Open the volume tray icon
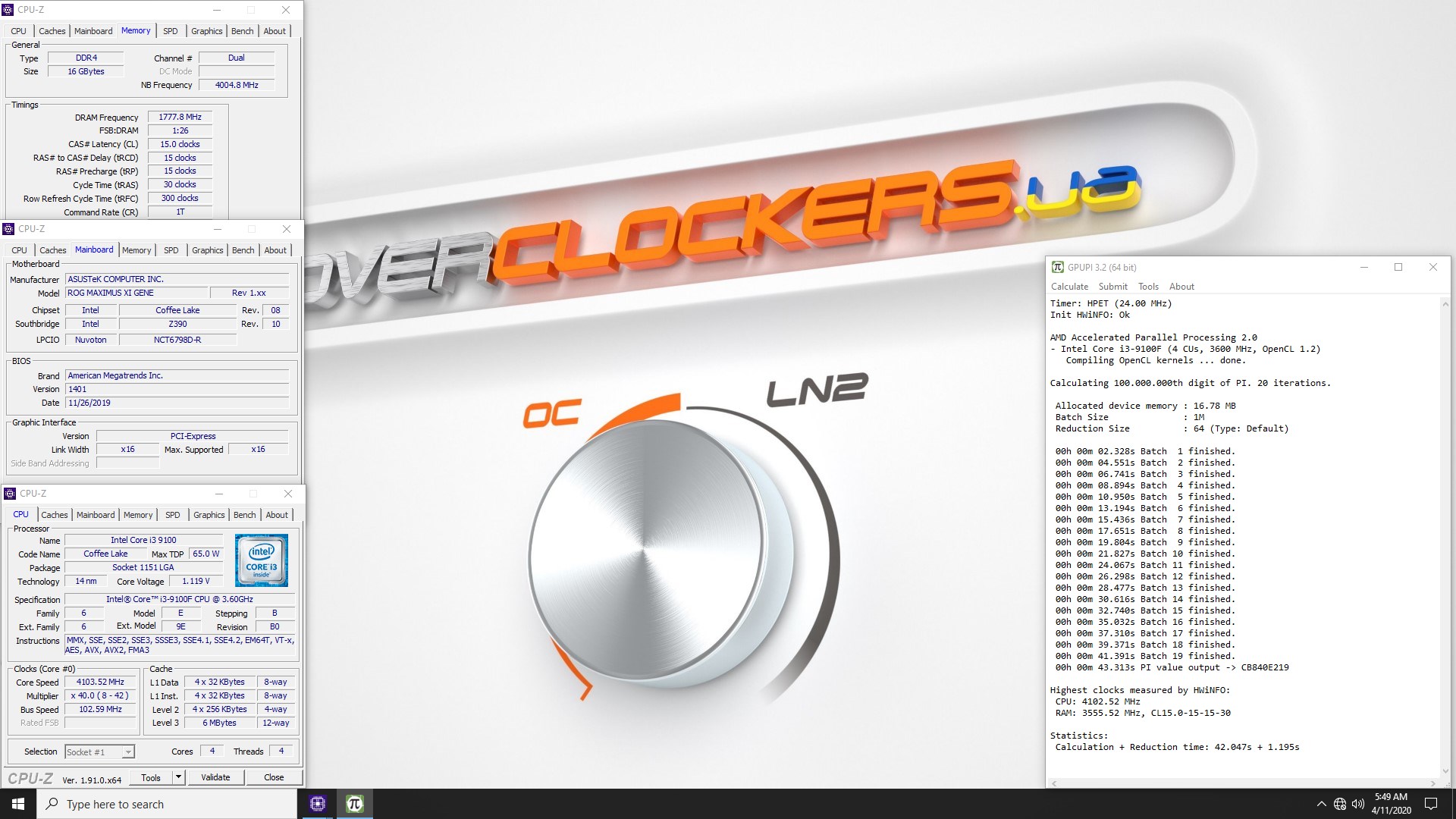1456x819 pixels. (x=1357, y=804)
